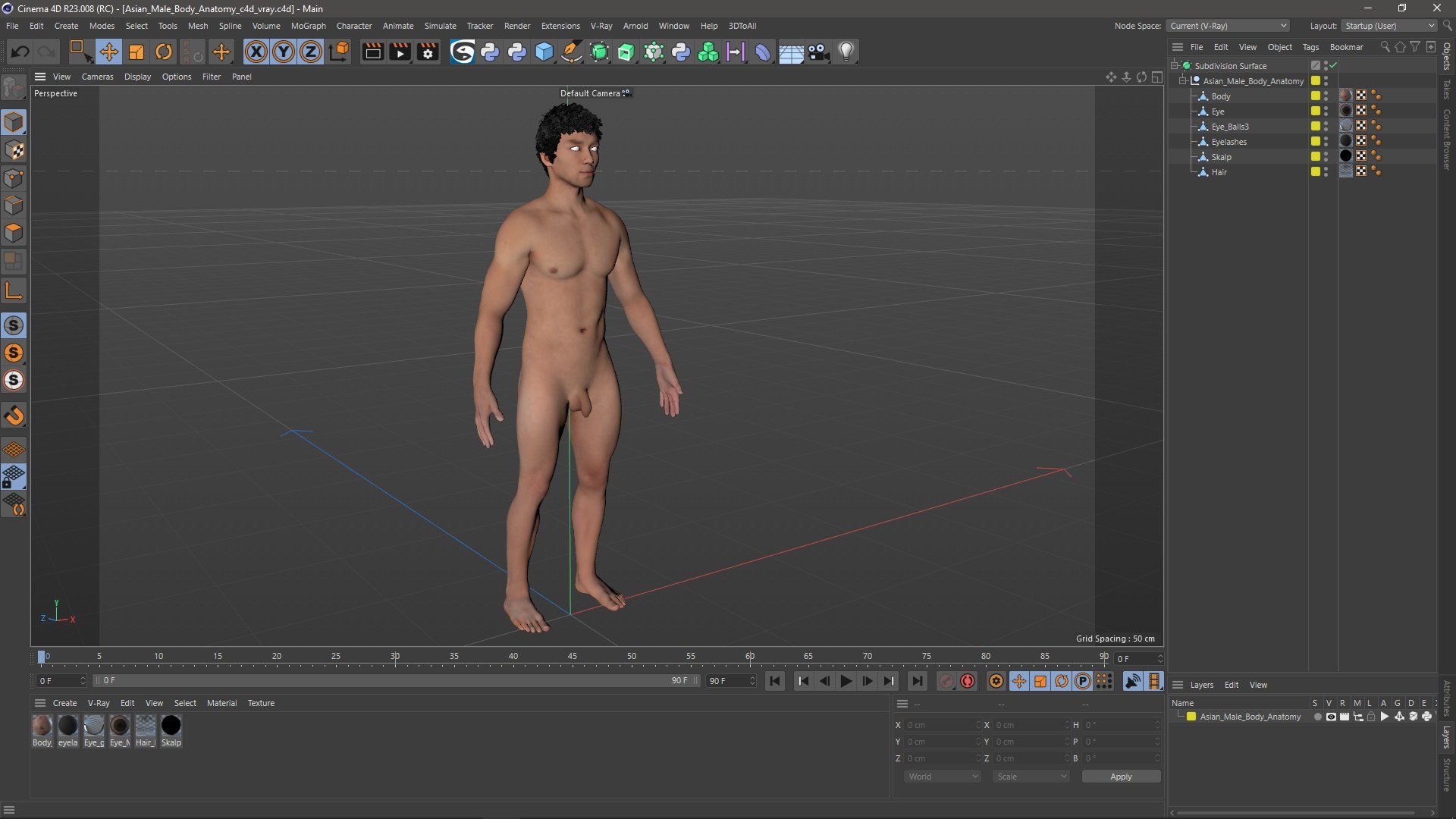Viewport: 1456px width, 819px height.
Task: Add a Floor grid object
Action: 791,52
